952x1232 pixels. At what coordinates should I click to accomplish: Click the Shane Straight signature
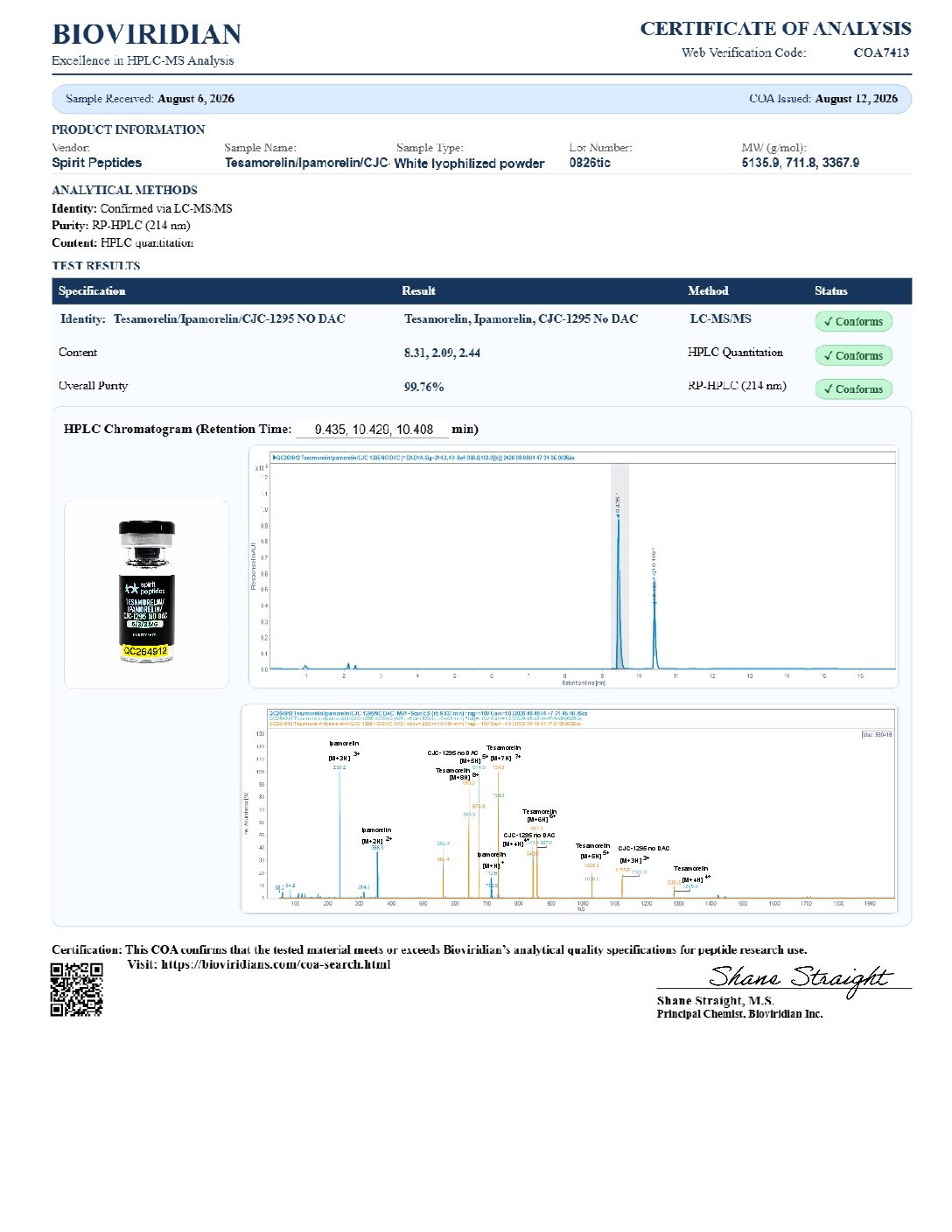coord(800,977)
